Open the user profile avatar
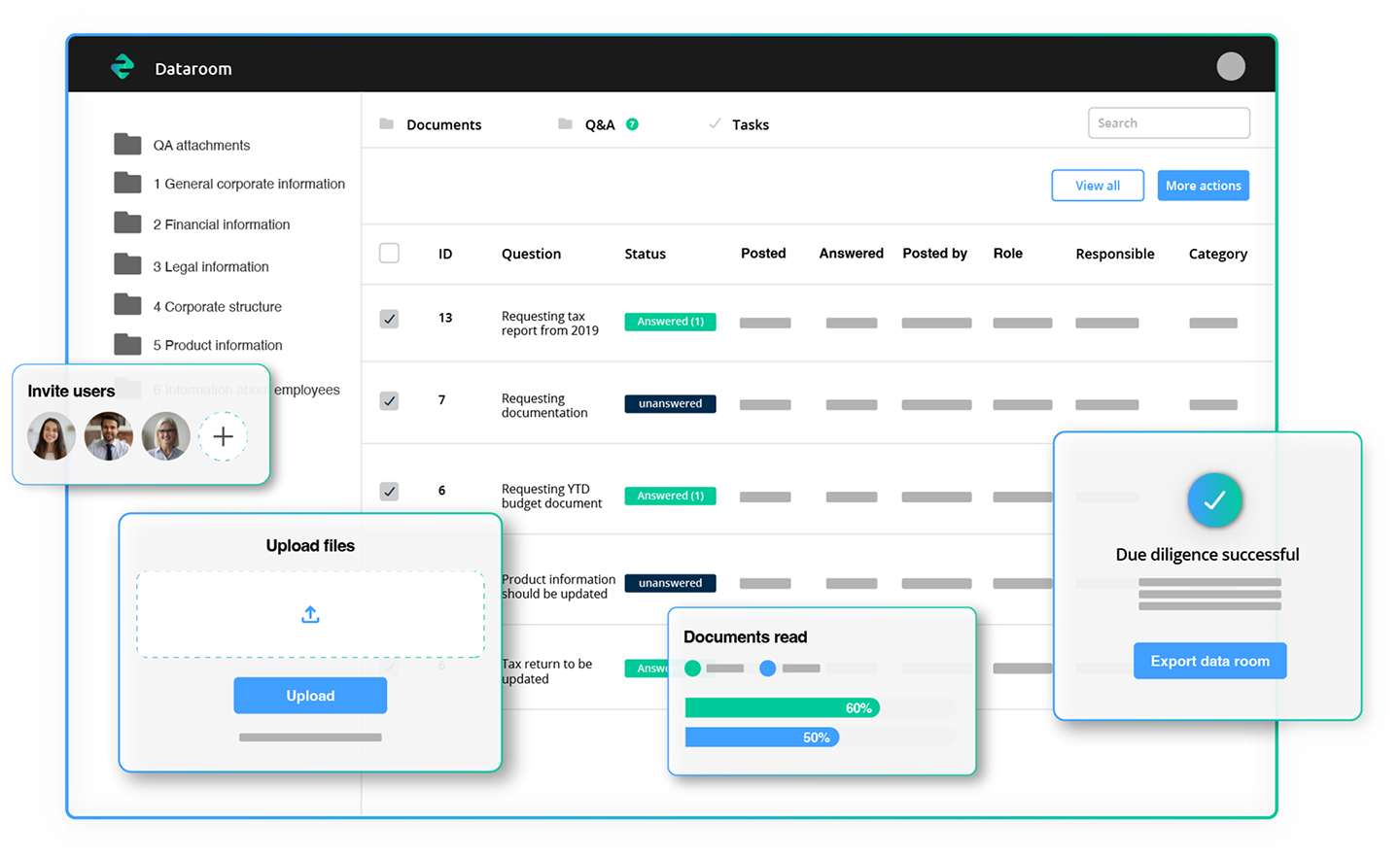This screenshot has height=858, width=1400. (1230, 66)
